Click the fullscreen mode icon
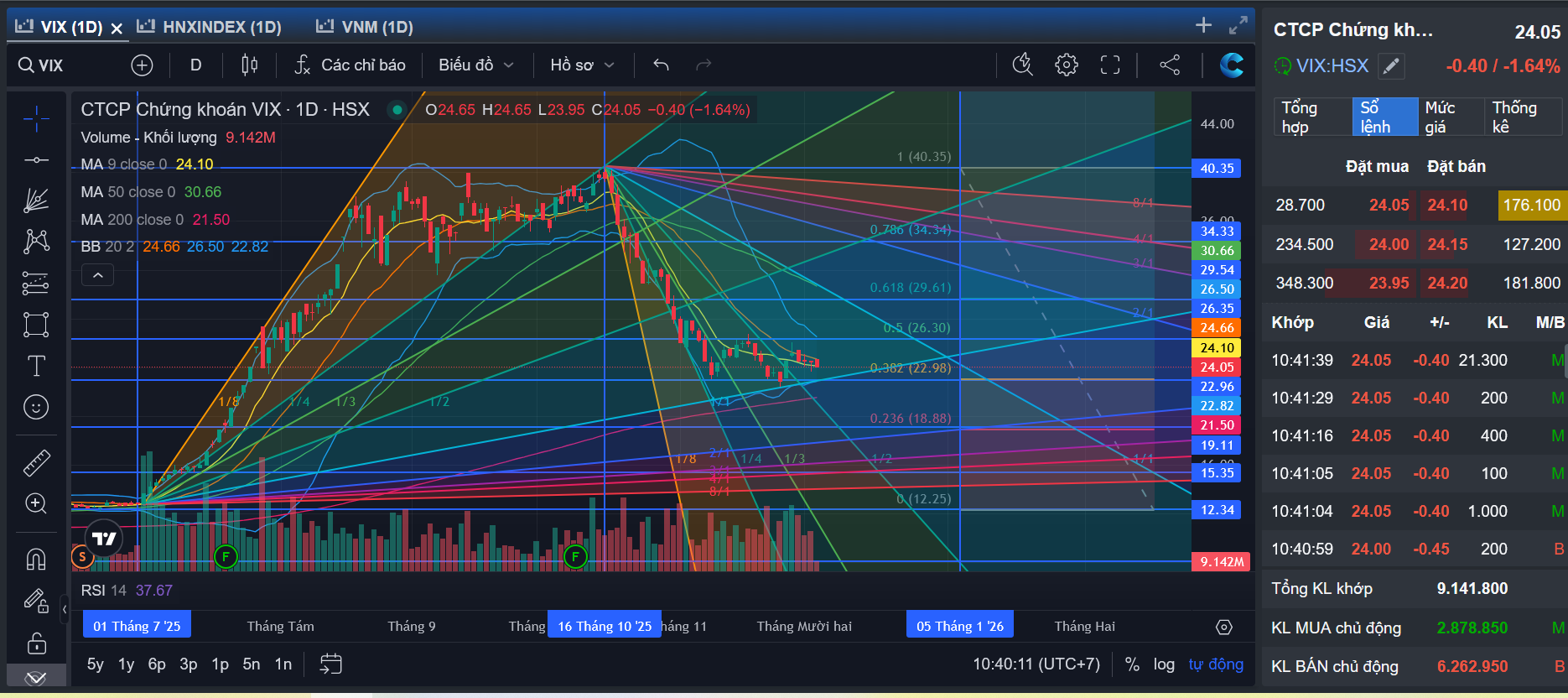1568x698 pixels. [x=1109, y=65]
